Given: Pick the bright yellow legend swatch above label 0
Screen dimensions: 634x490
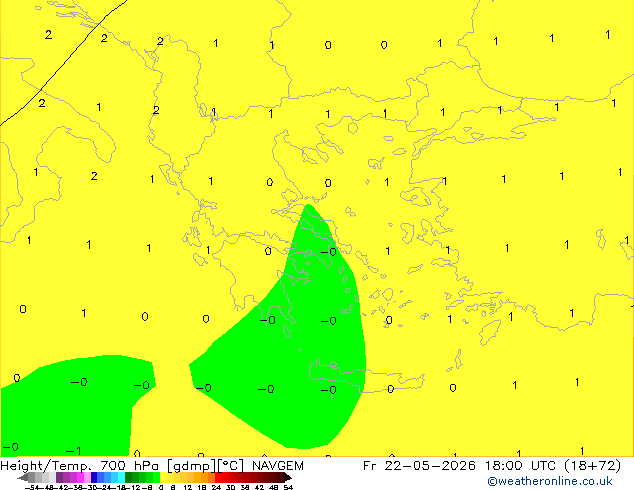Looking at the screenshot, I should pos(163,477).
